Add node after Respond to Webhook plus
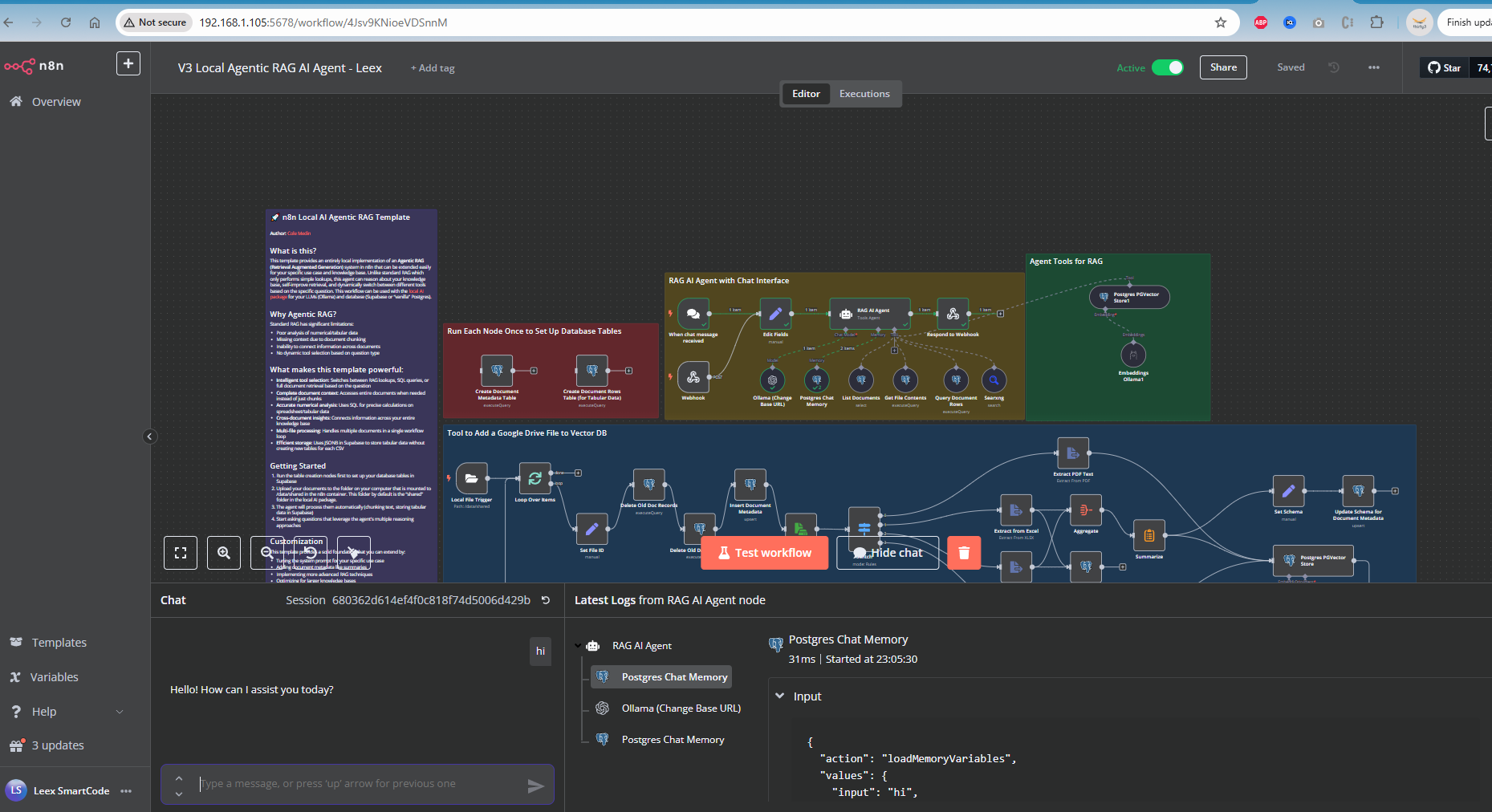The height and width of the screenshot is (812, 1492). [x=1001, y=314]
